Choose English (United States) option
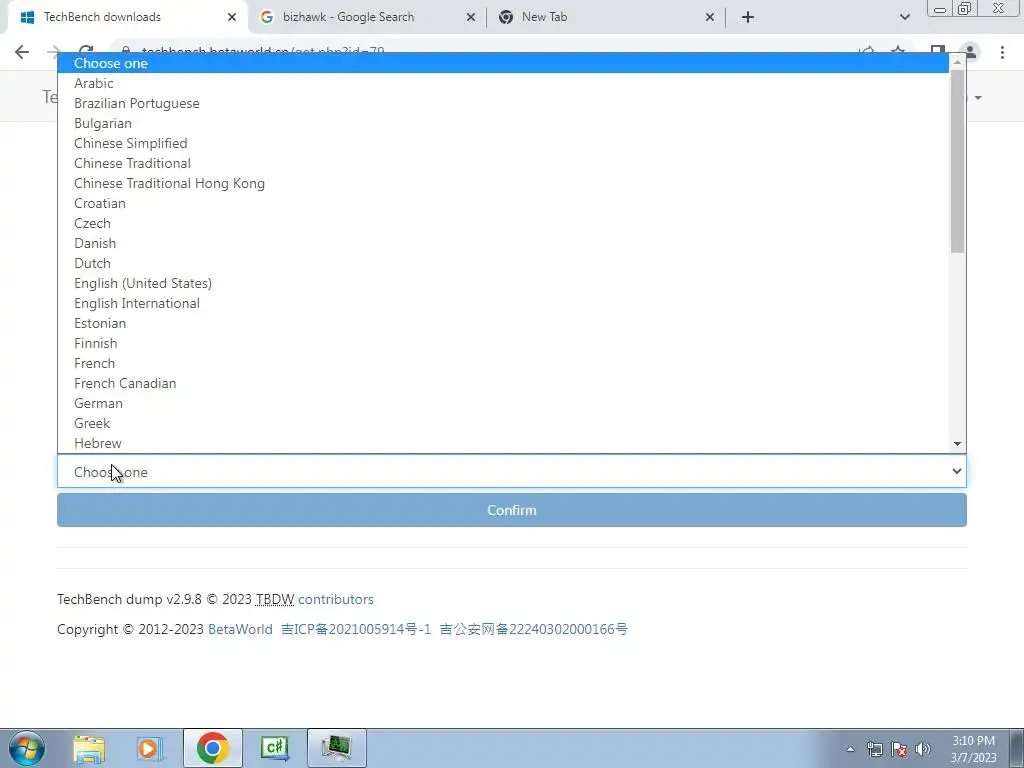This screenshot has height=768, width=1024. click(503, 283)
